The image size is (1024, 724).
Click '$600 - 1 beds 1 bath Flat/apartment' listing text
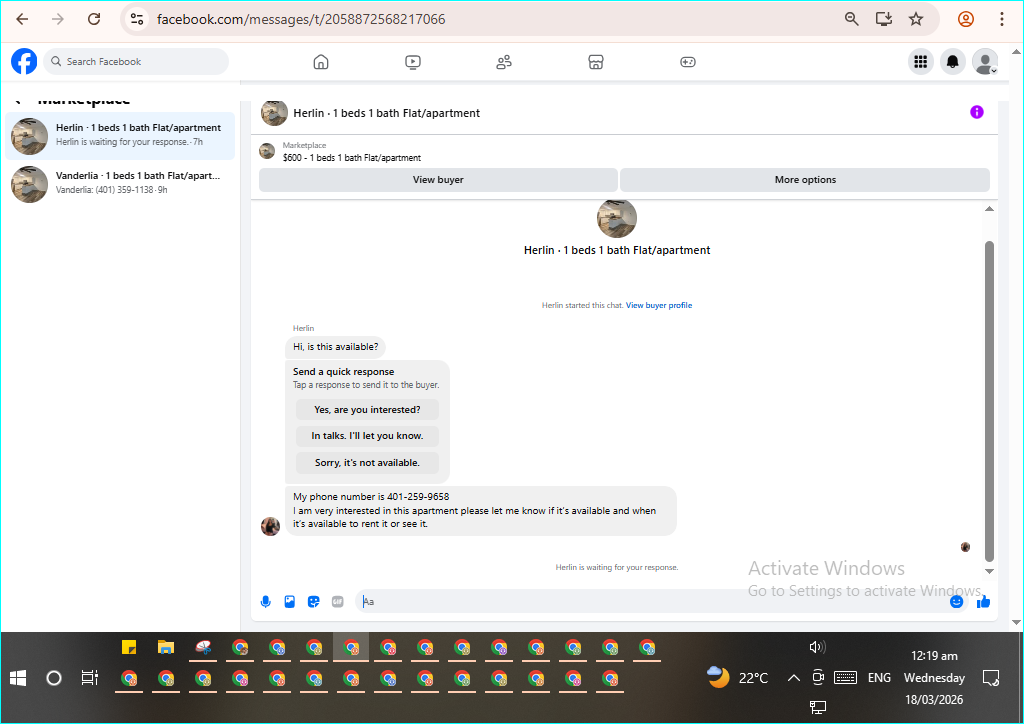(x=351, y=158)
